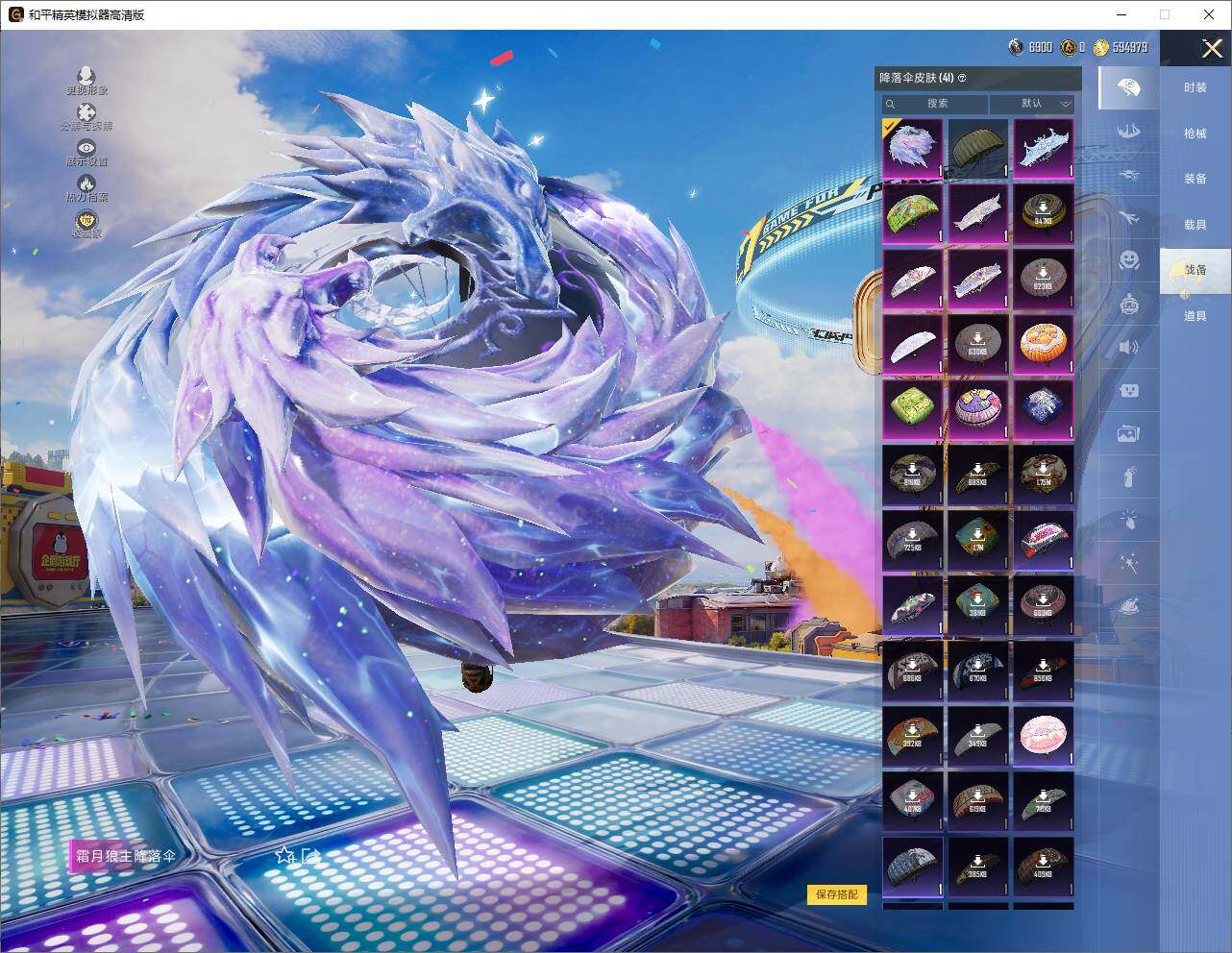Download the 381KB parachute skin

pos(977,605)
